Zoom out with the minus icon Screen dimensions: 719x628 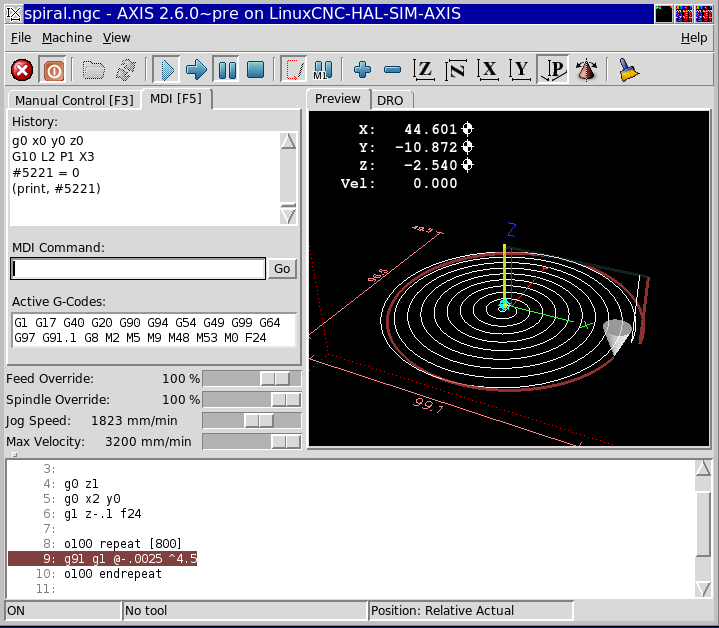pyautogui.click(x=393, y=70)
